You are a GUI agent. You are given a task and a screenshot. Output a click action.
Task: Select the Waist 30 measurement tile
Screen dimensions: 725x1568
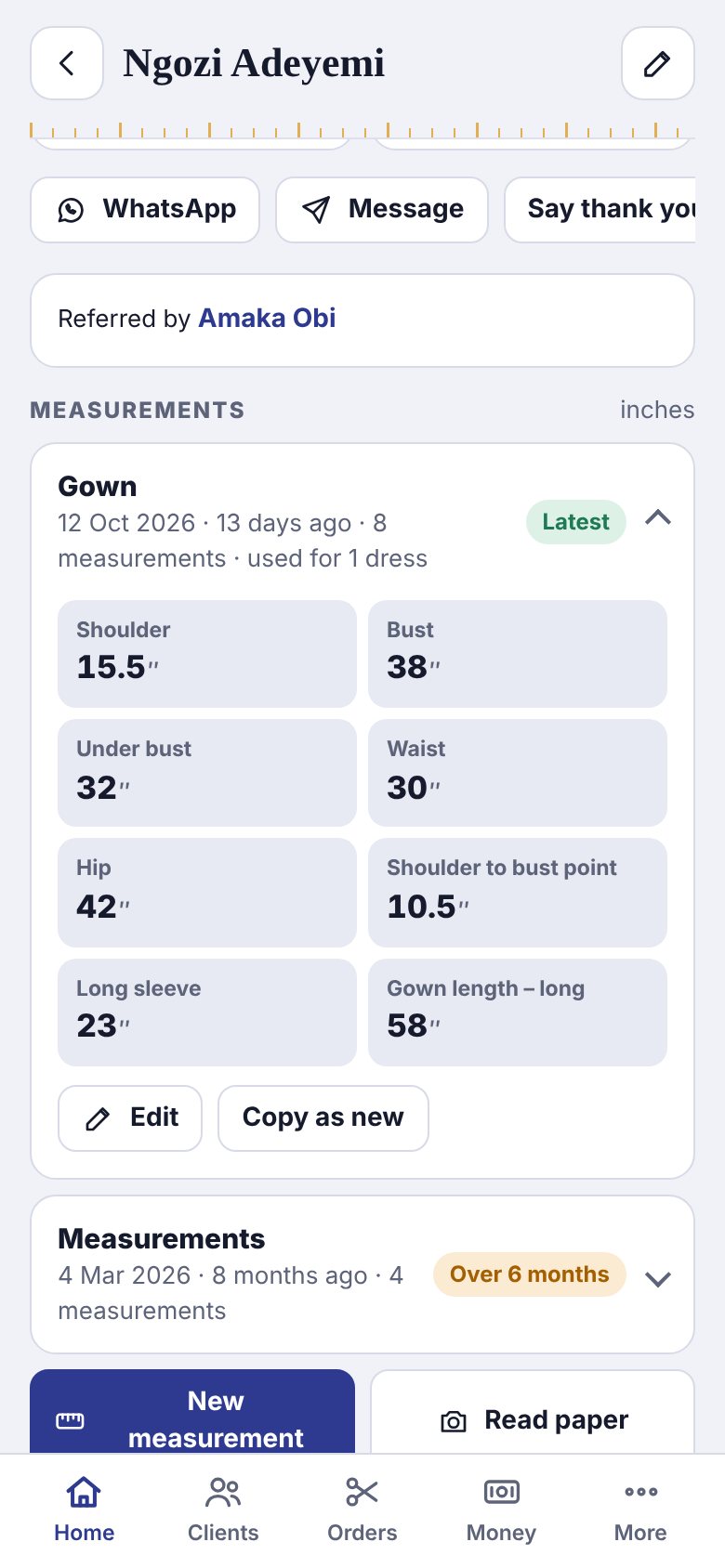518,773
